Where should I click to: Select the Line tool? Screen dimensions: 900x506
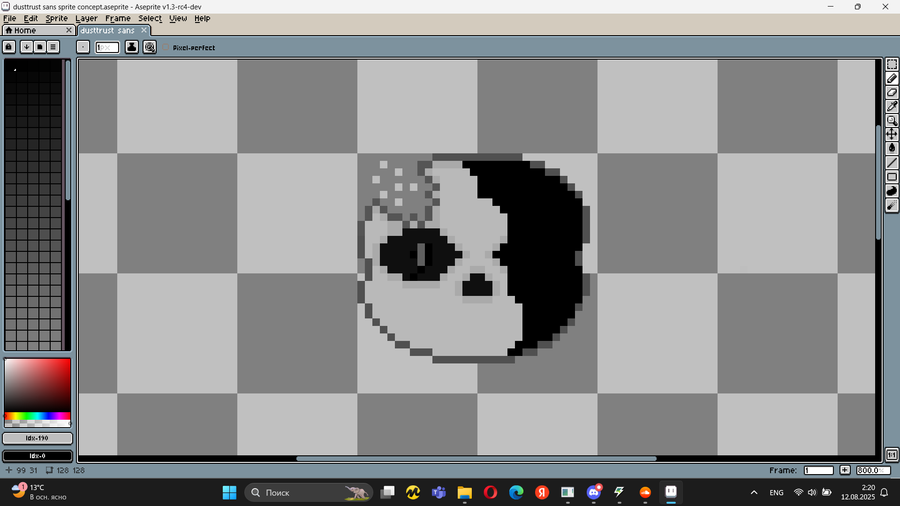pos(891,162)
